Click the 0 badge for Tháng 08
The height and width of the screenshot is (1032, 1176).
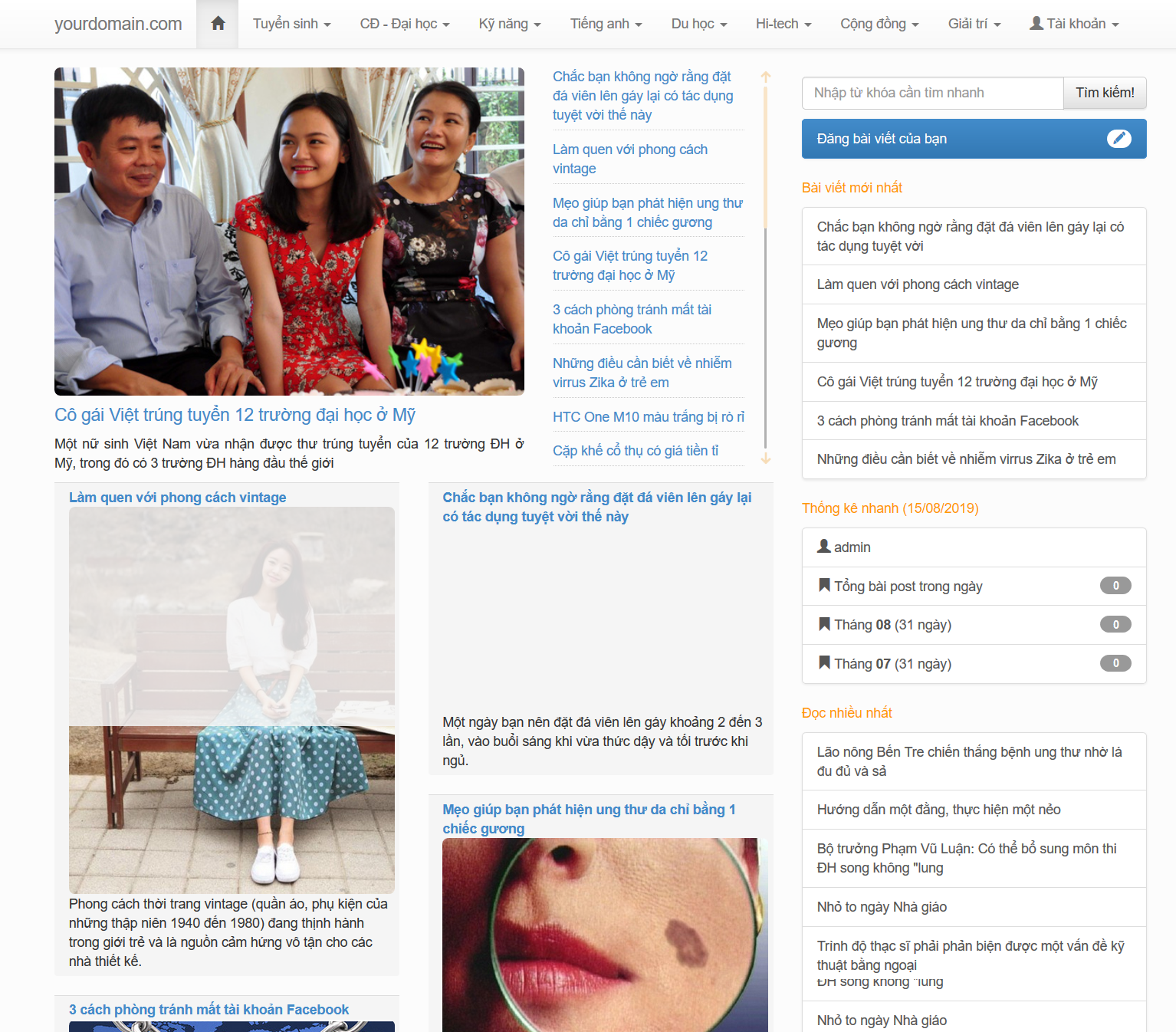(x=1115, y=624)
